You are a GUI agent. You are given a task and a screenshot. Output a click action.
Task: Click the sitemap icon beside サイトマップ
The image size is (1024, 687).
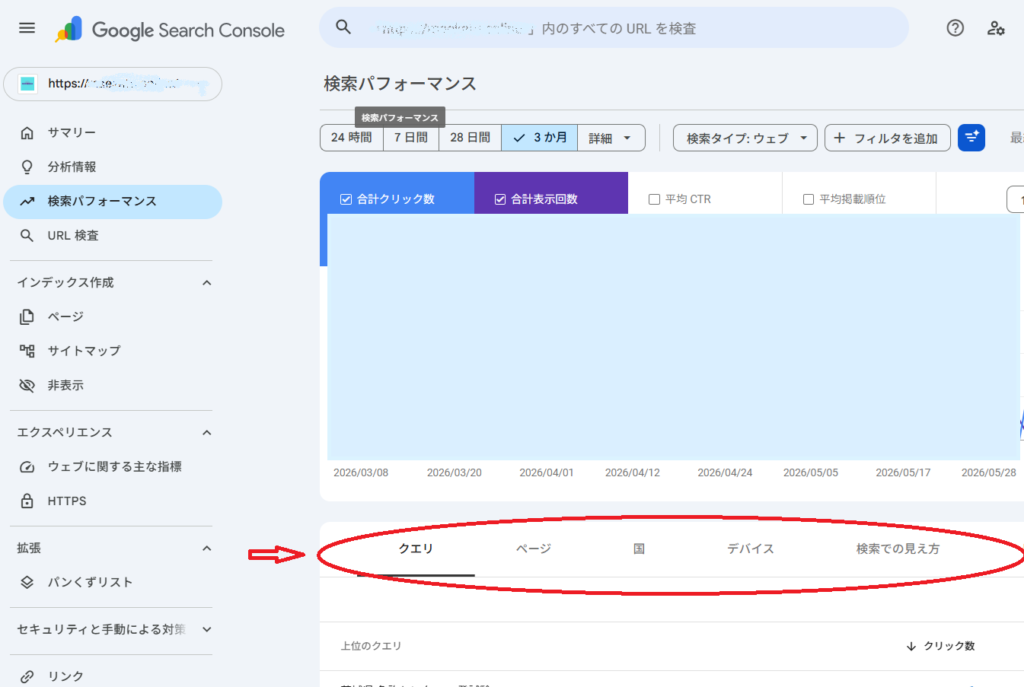pos(27,351)
